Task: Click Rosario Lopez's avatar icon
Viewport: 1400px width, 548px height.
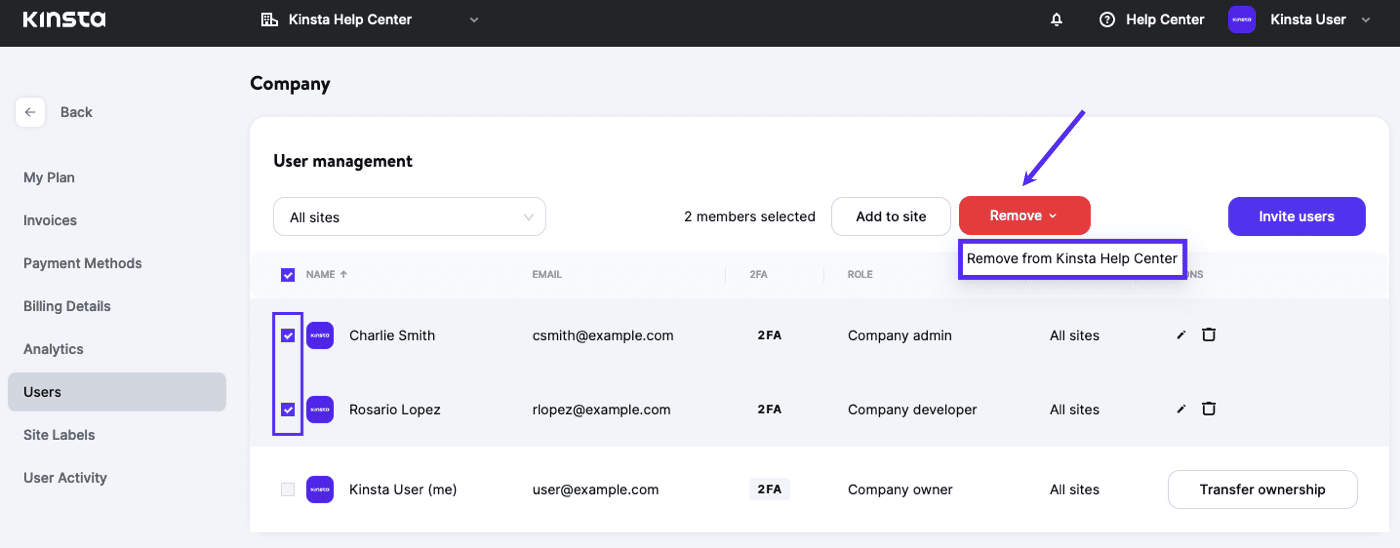Action: (x=320, y=409)
